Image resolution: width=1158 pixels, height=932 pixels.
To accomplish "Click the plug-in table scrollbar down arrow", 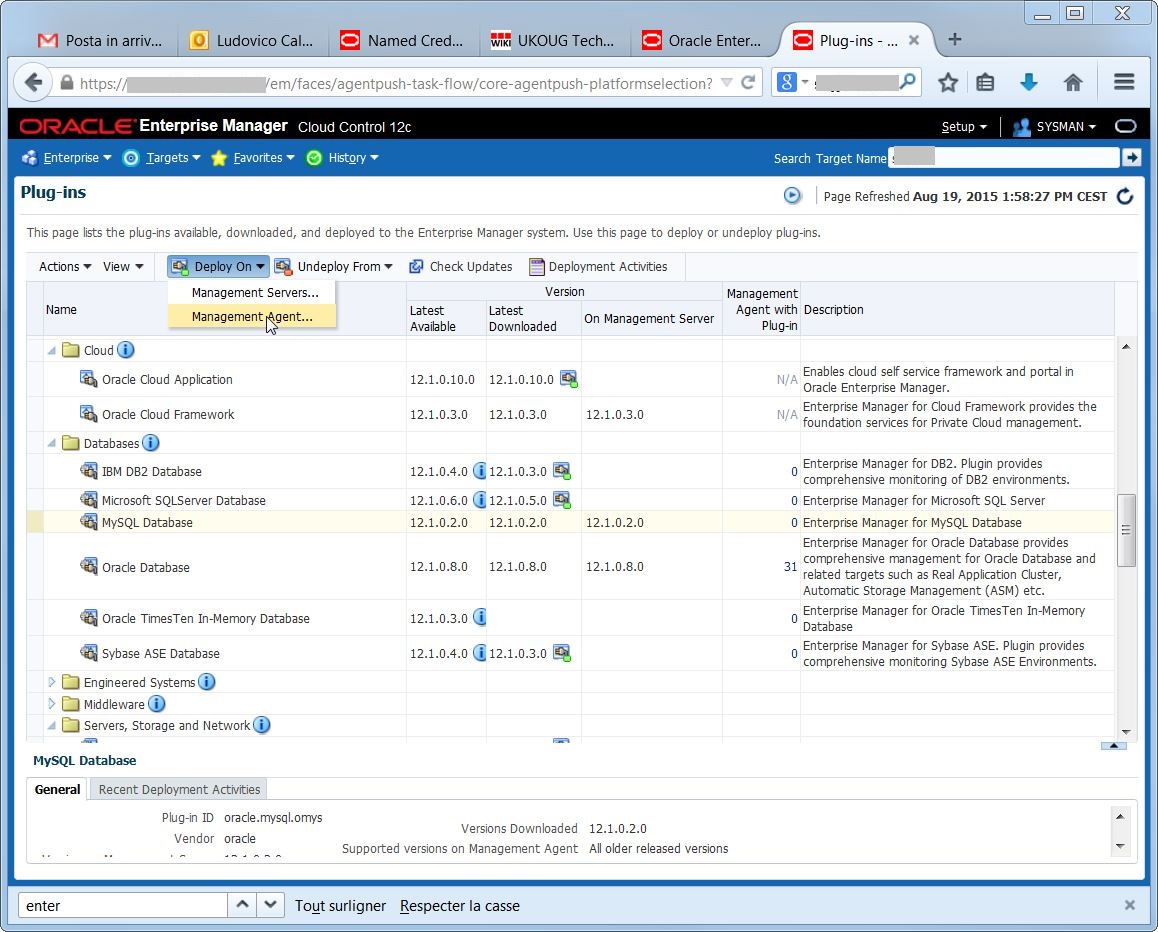I will 1126,731.
